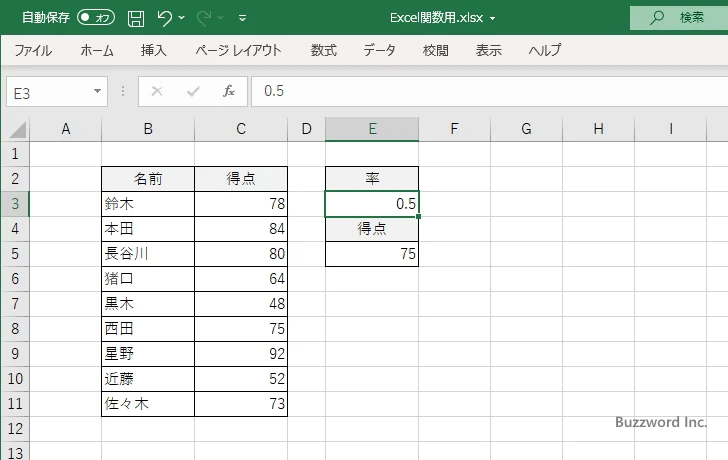Open the Excel関数用.xlsx file name dropdown
This screenshot has height=460, width=728.
pos(493,19)
